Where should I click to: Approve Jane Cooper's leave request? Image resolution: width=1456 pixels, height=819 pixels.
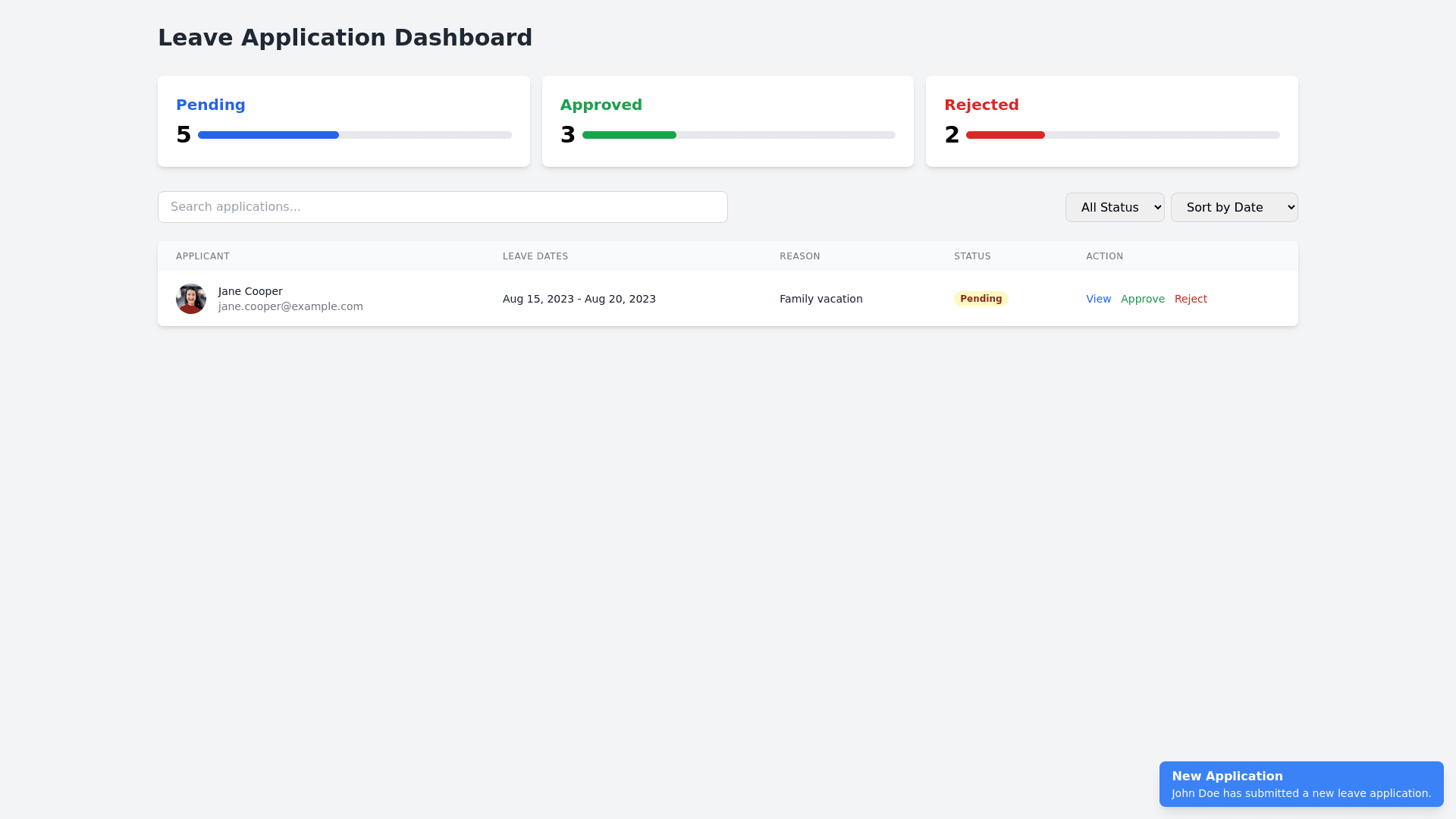click(1142, 299)
